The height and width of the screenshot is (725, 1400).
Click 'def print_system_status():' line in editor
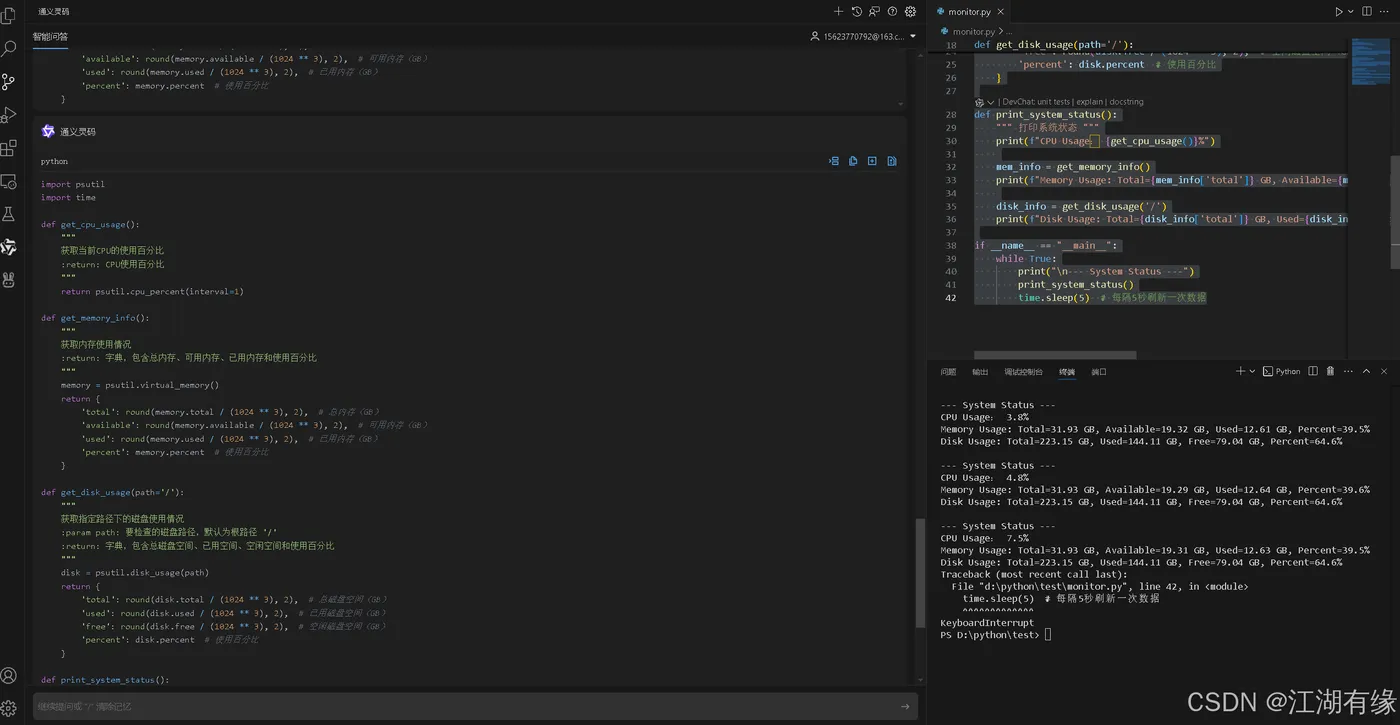click(1046, 115)
